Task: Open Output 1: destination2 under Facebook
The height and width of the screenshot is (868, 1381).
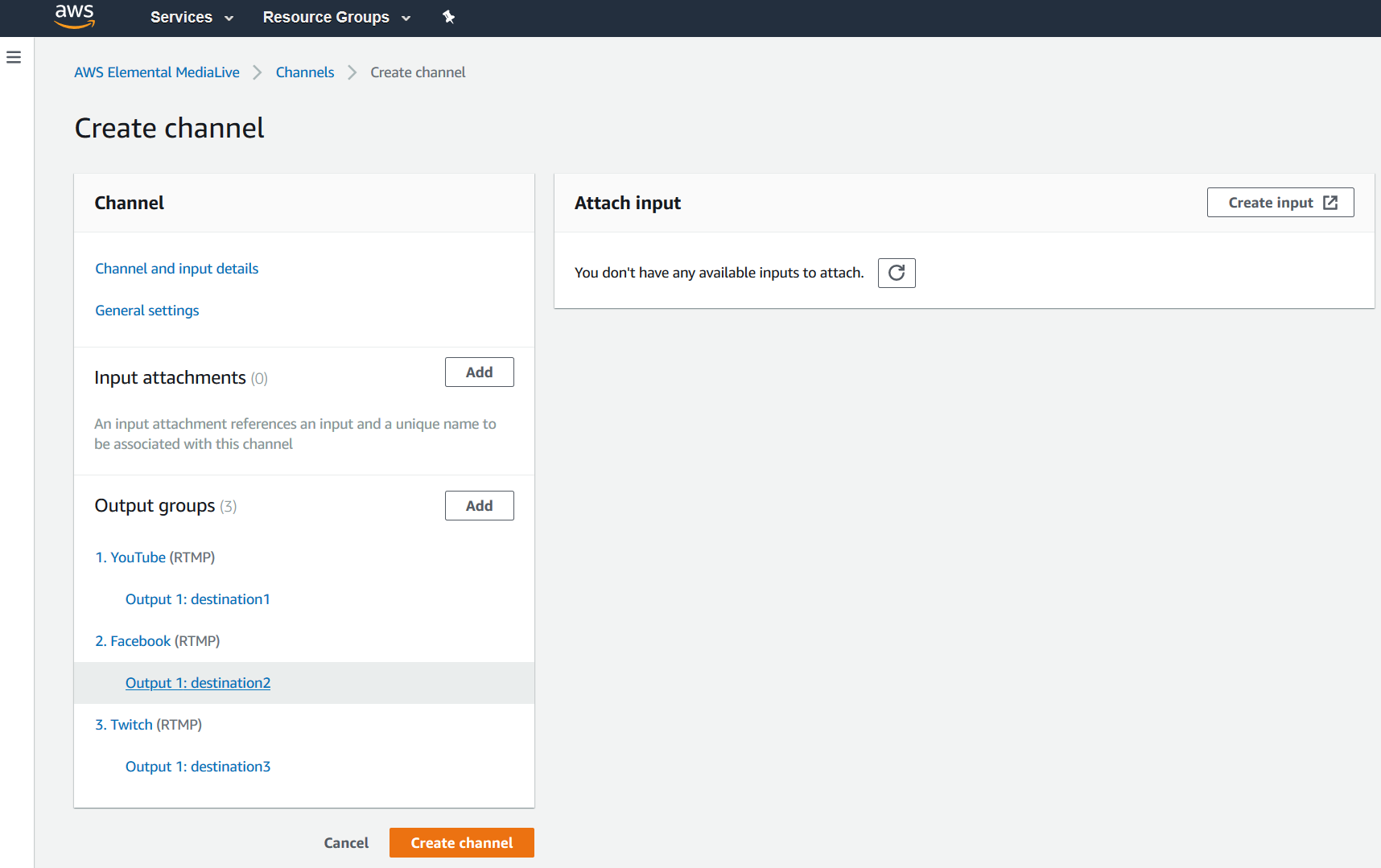Action: coord(198,683)
